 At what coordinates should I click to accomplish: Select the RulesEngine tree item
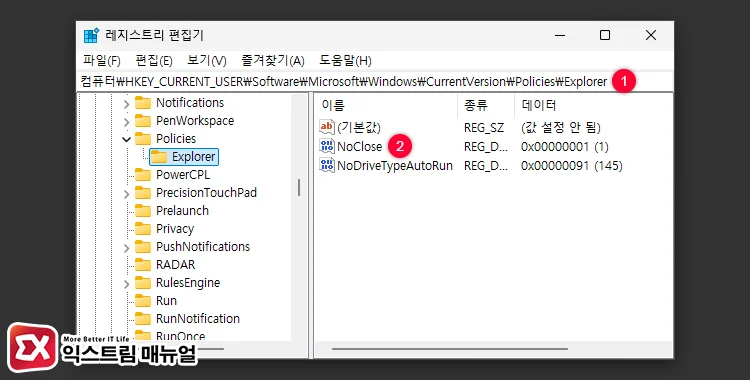click(x=188, y=283)
